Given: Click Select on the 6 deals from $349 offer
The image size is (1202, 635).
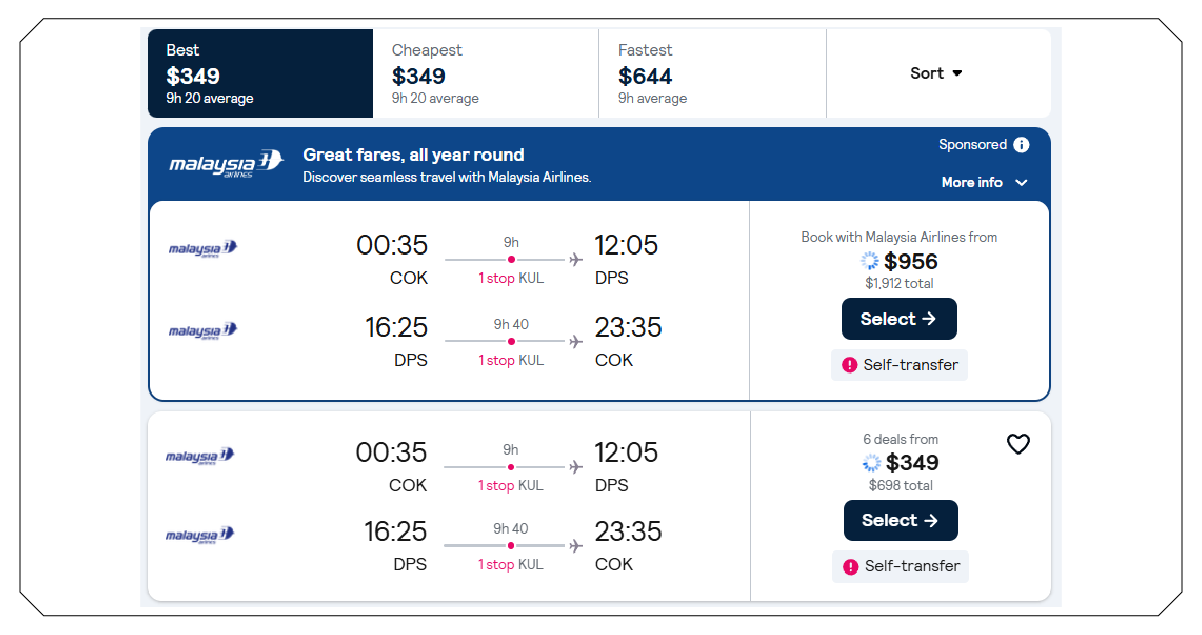Looking at the screenshot, I should pyautogui.click(x=900, y=520).
